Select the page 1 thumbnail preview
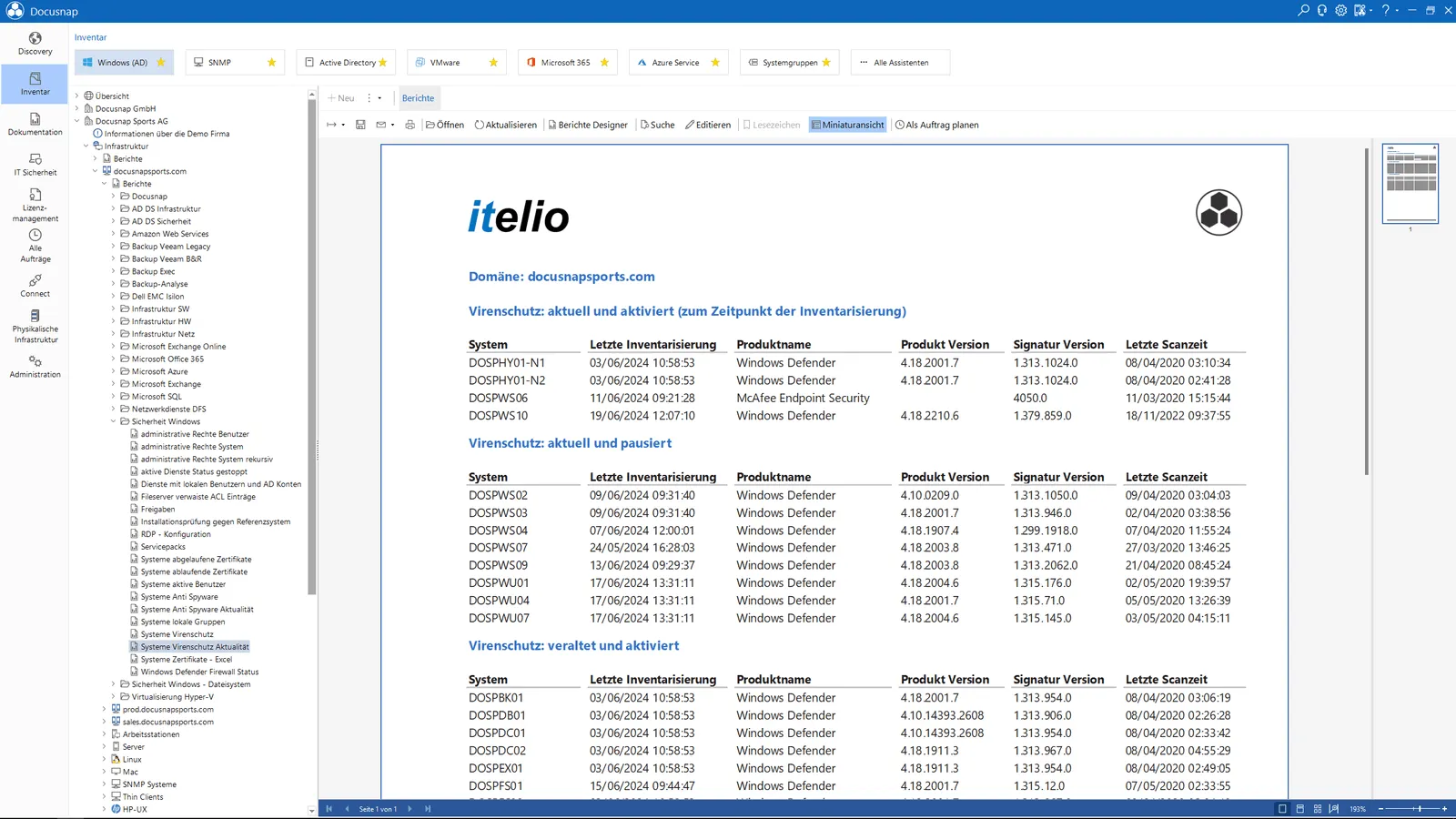The image size is (1456, 819). coord(1410,182)
